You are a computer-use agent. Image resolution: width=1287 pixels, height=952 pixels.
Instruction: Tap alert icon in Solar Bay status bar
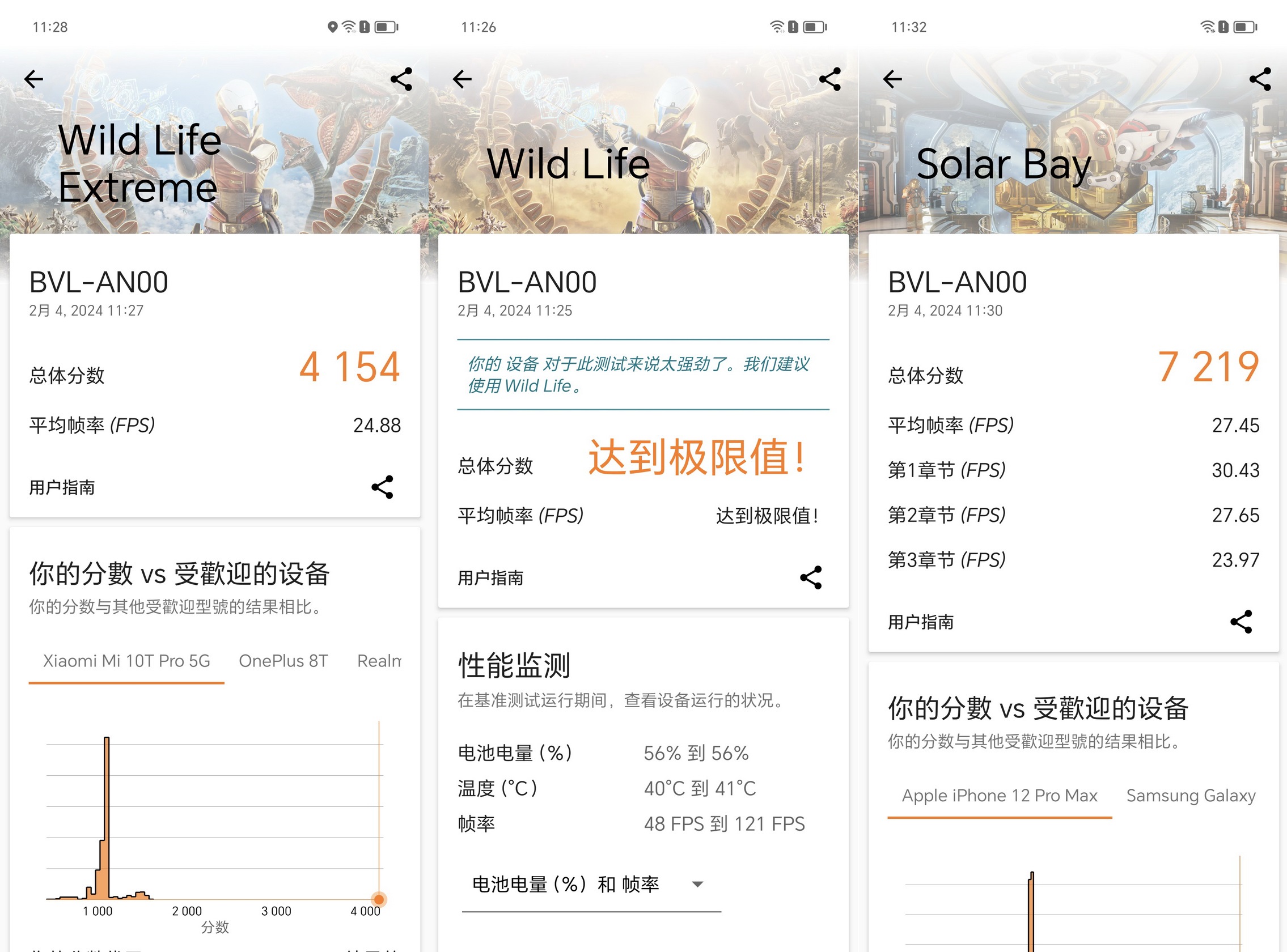click(1223, 27)
